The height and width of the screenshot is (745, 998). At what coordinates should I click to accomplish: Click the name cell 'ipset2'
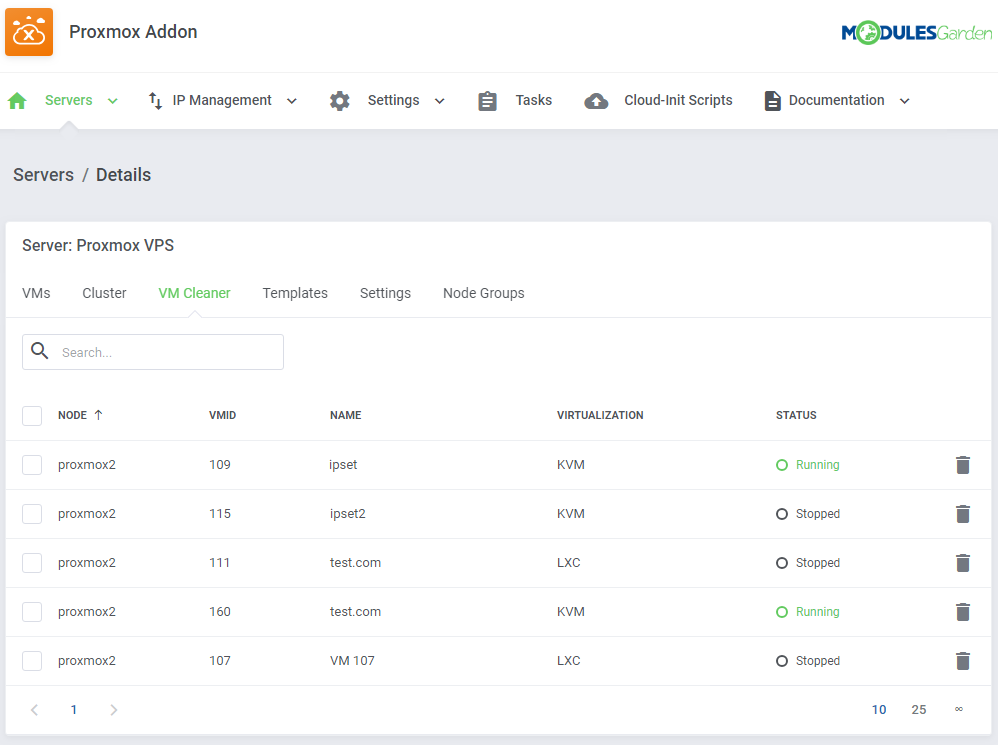click(x=348, y=514)
